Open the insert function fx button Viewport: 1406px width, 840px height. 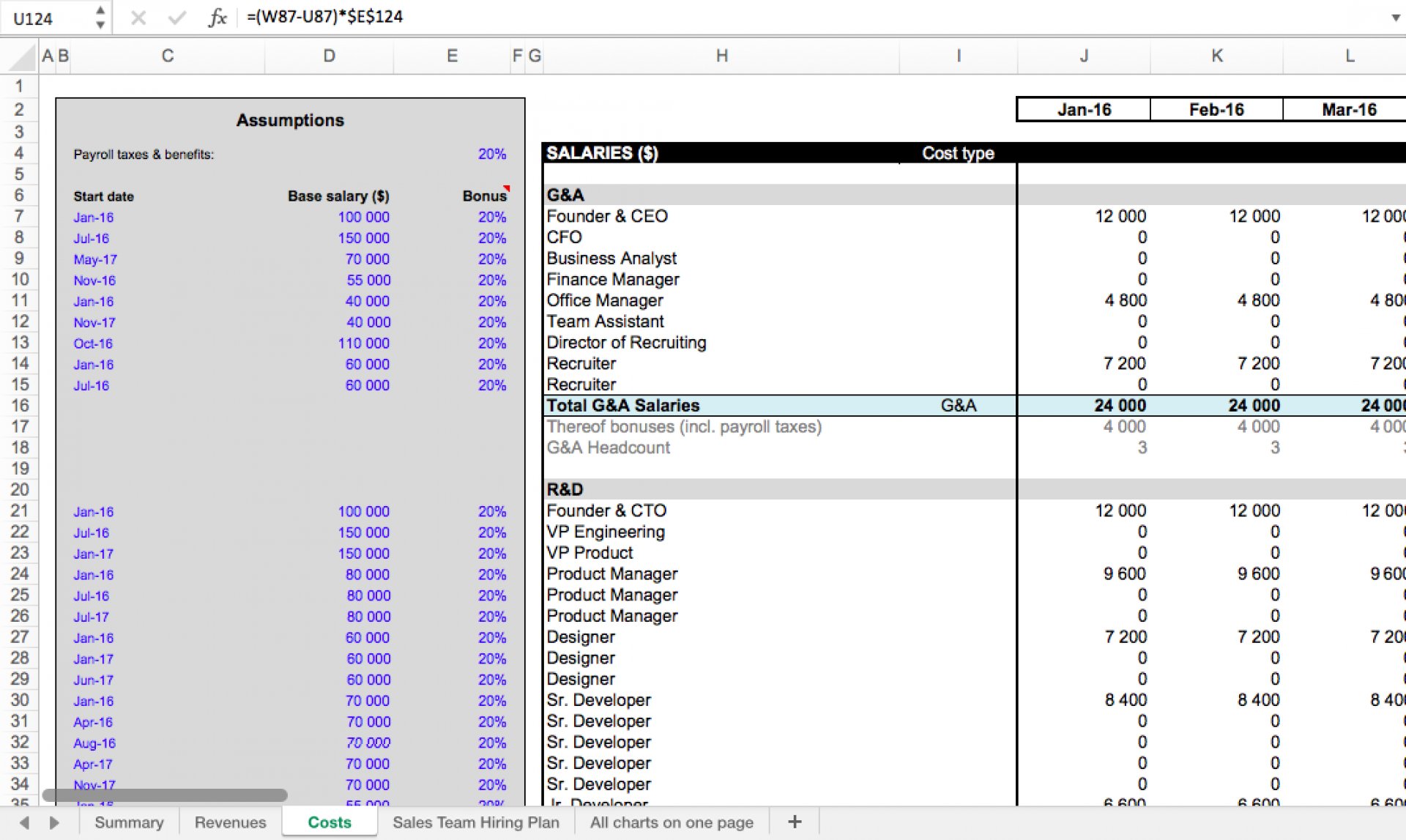pos(217,18)
